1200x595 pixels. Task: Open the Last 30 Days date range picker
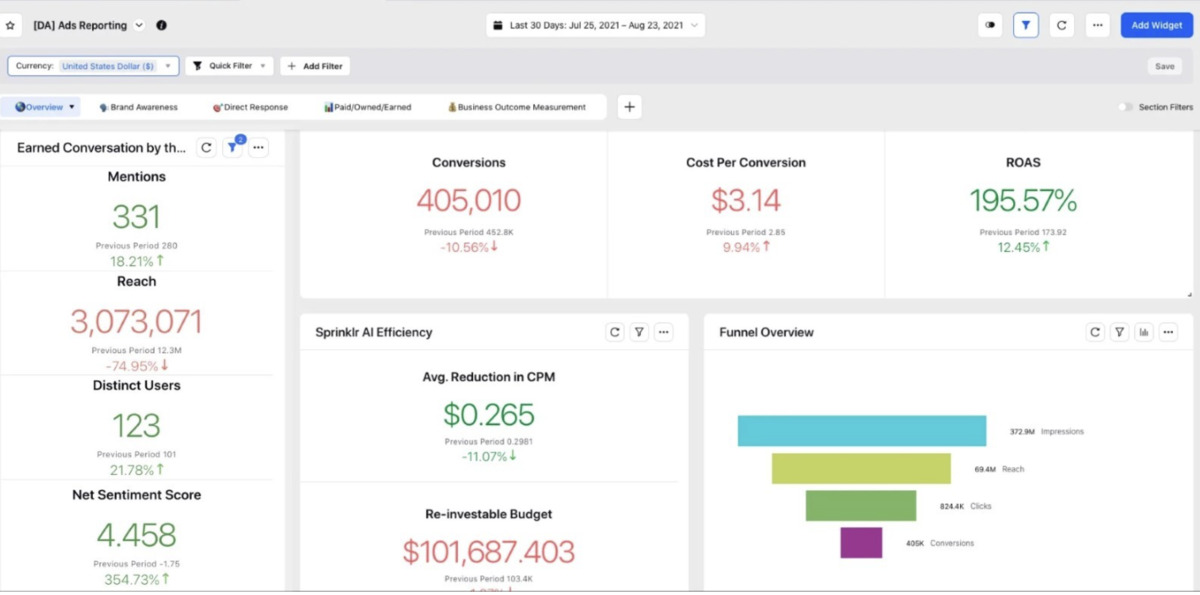(x=596, y=25)
